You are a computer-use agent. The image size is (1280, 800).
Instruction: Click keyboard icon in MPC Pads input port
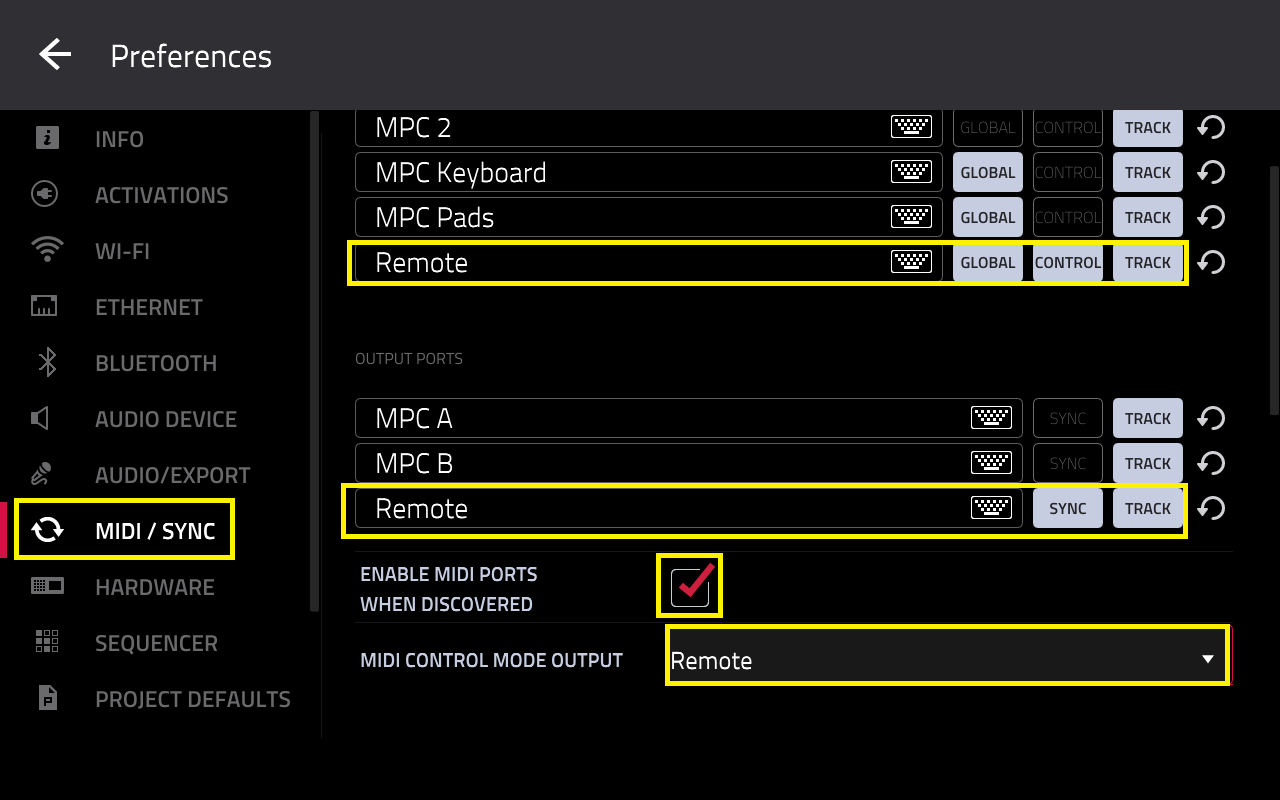[x=911, y=217]
